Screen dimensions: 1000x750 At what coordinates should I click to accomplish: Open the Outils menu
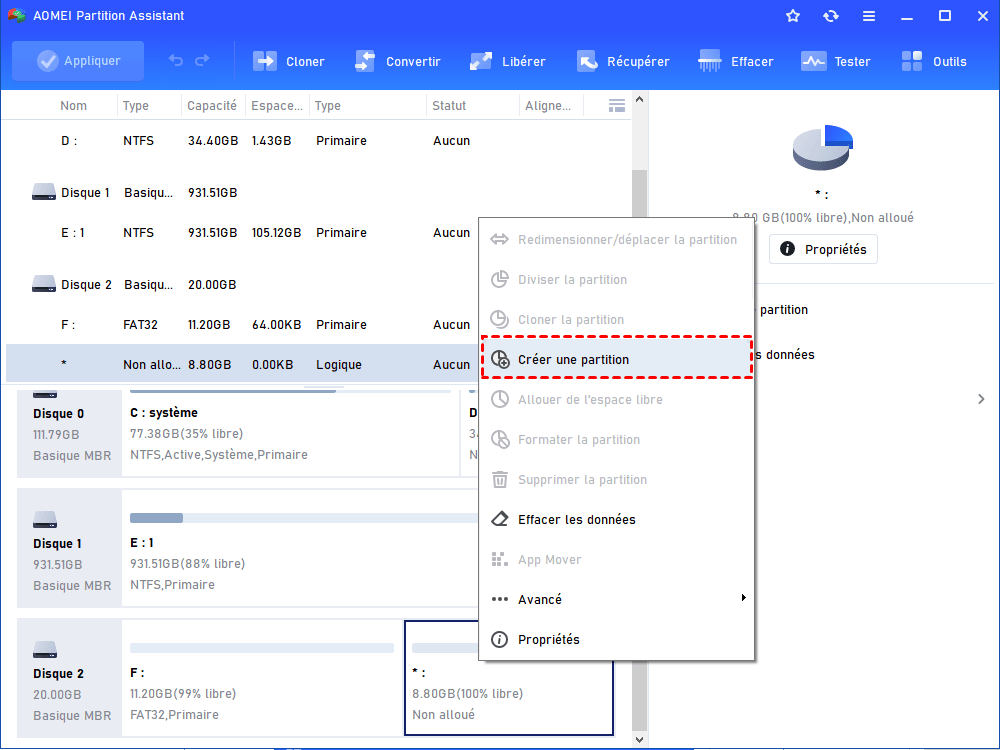click(x=934, y=61)
